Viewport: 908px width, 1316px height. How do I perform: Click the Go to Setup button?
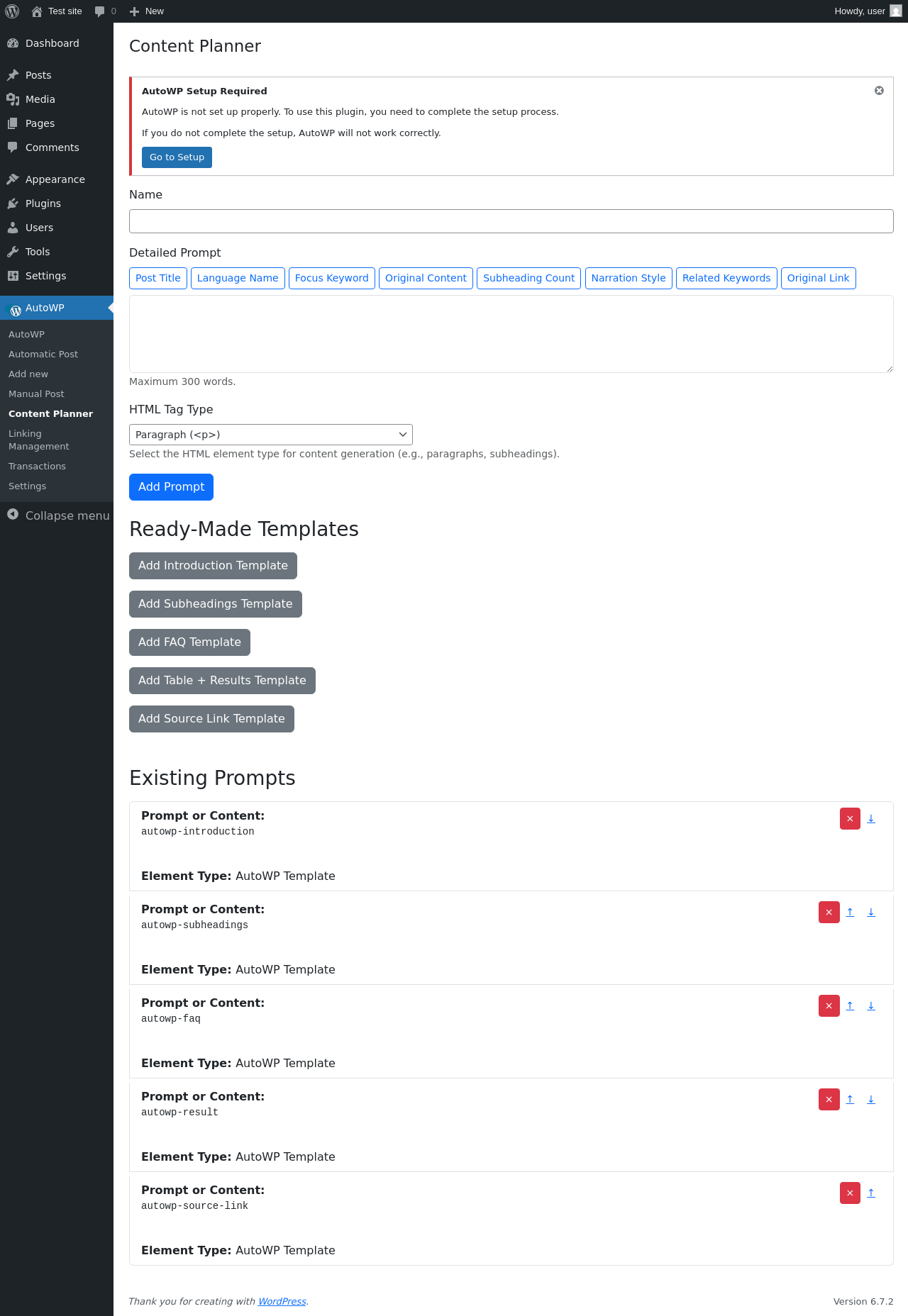coord(177,157)
